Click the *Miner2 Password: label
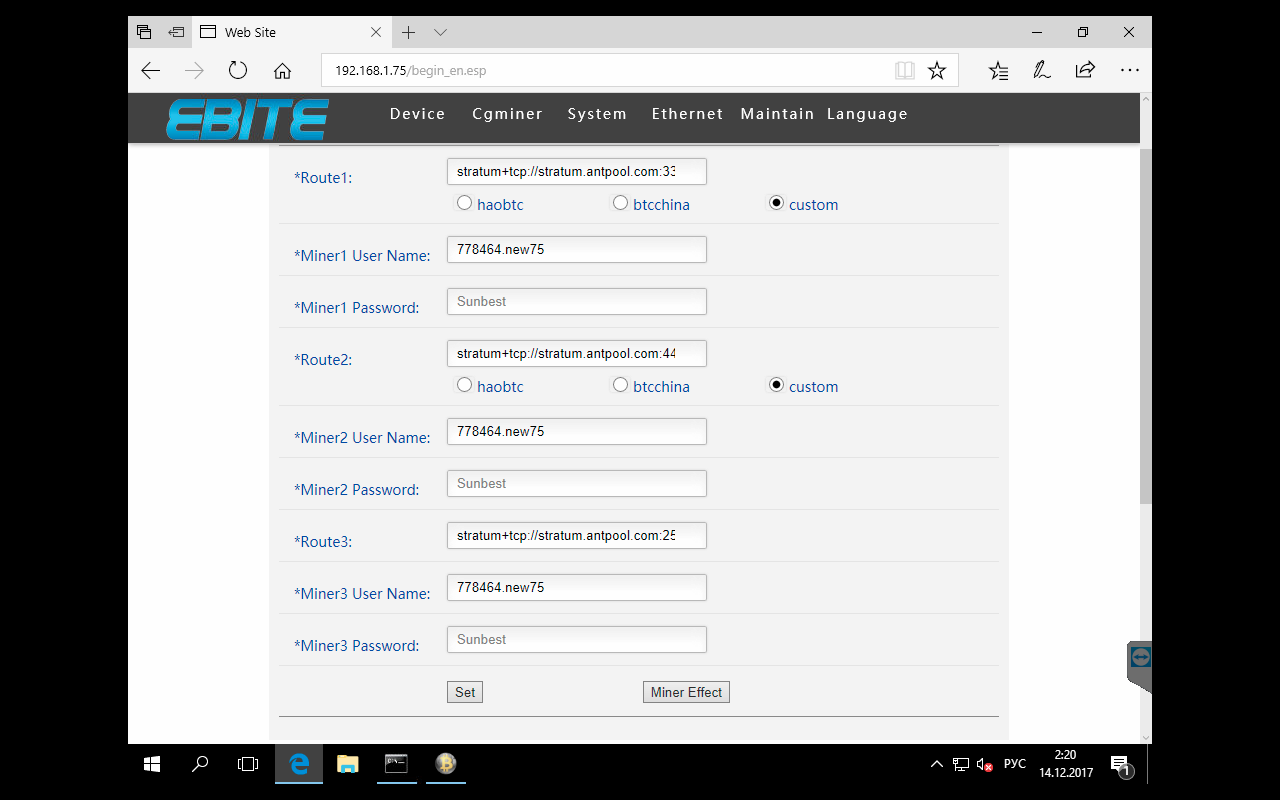The width and height of the screenshot is (1280, 800). (x=357, y=489)
